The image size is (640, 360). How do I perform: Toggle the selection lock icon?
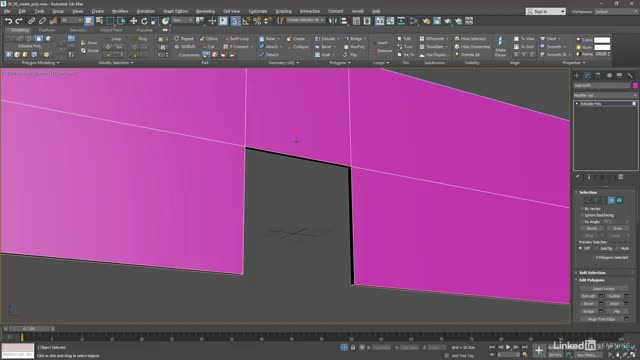pos(353,347)
